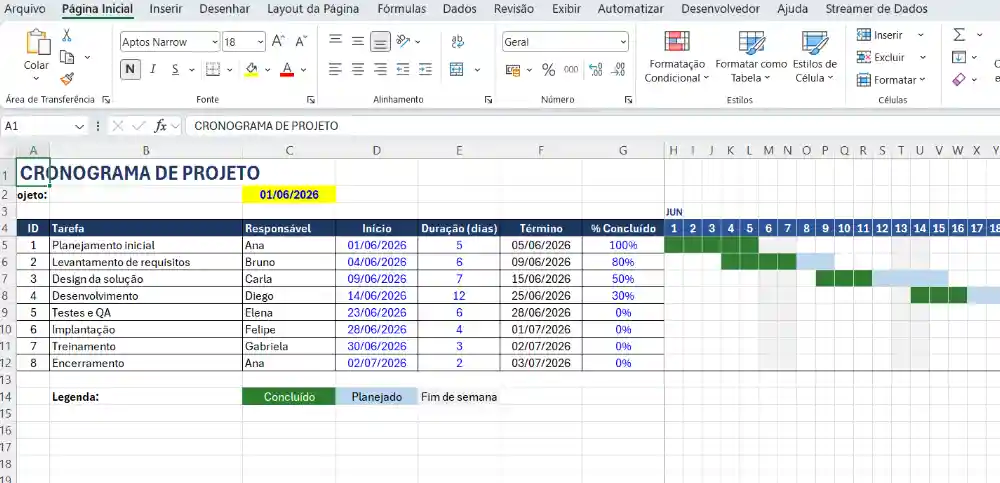1000x483 pixels.
Task: Open fill color dropdown arrow
Action: (267, 70)
